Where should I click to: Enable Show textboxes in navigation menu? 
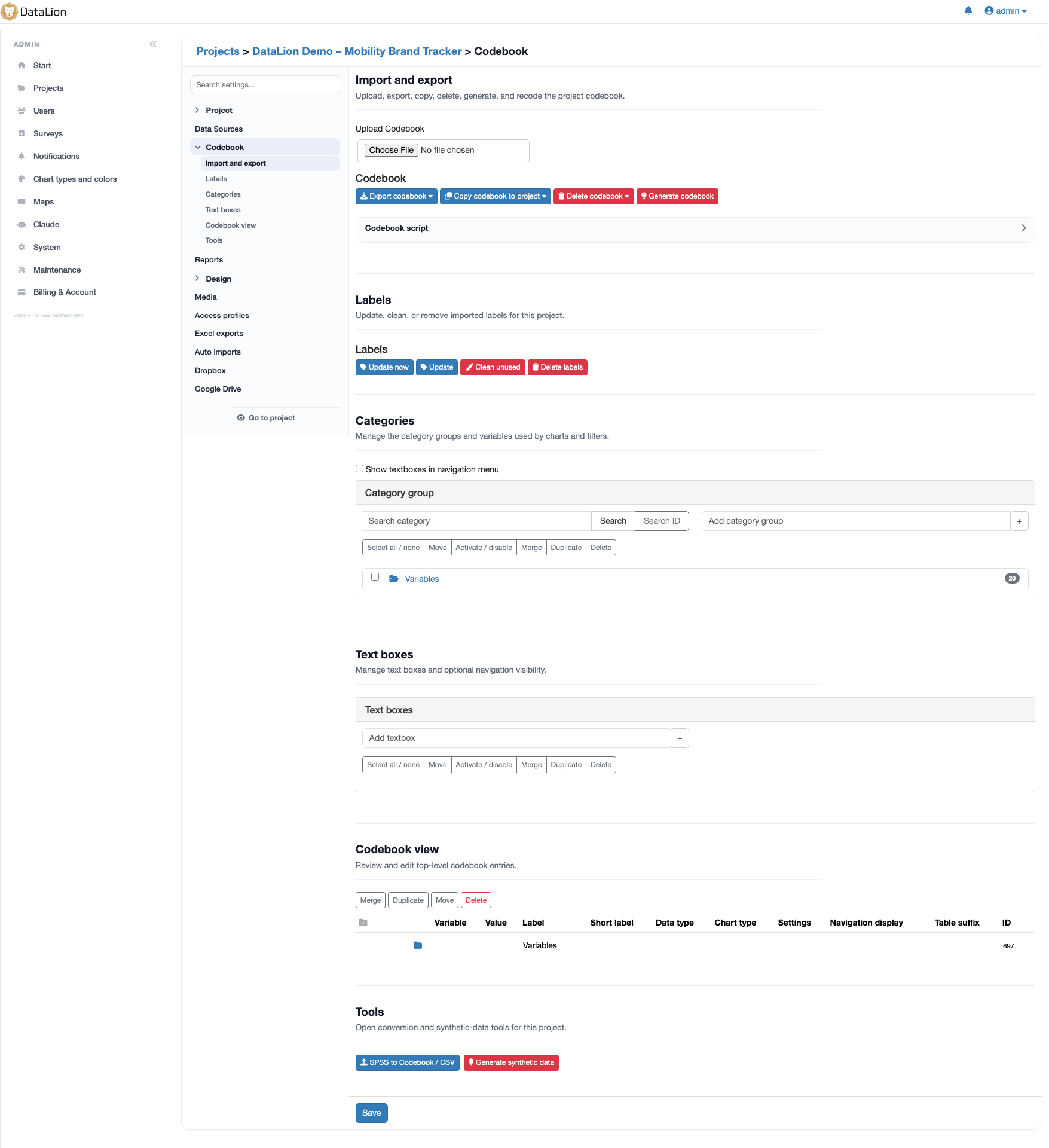[359, 469]
